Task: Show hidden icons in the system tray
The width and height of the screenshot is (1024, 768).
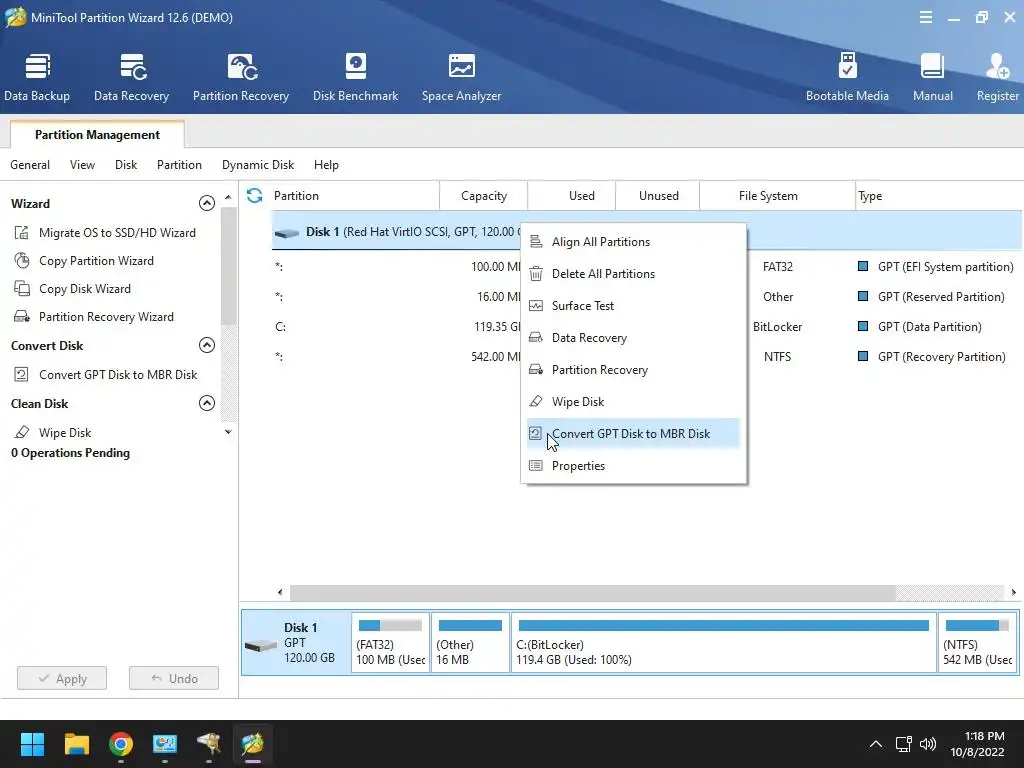Action: pos(876,744)
